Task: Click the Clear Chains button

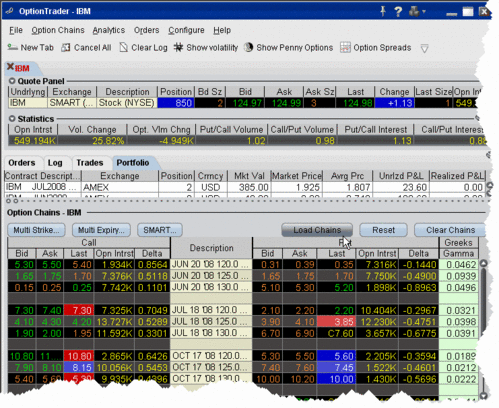Action: click(450, 230)
